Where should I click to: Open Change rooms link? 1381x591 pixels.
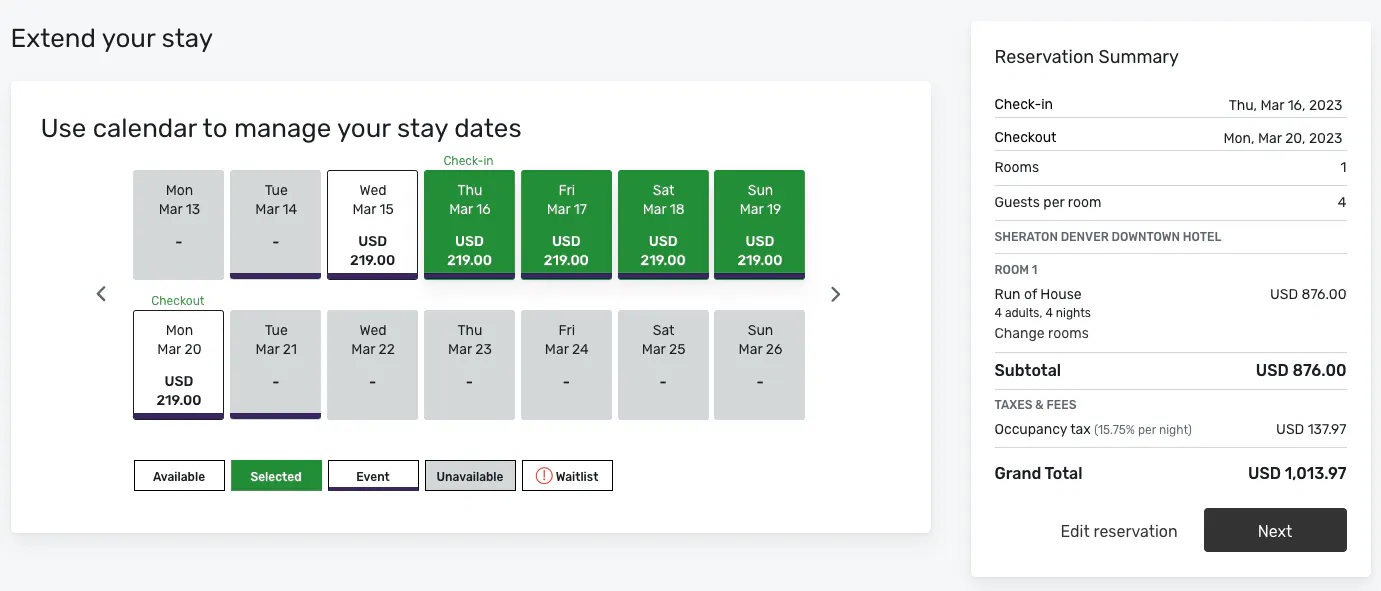1041,333
